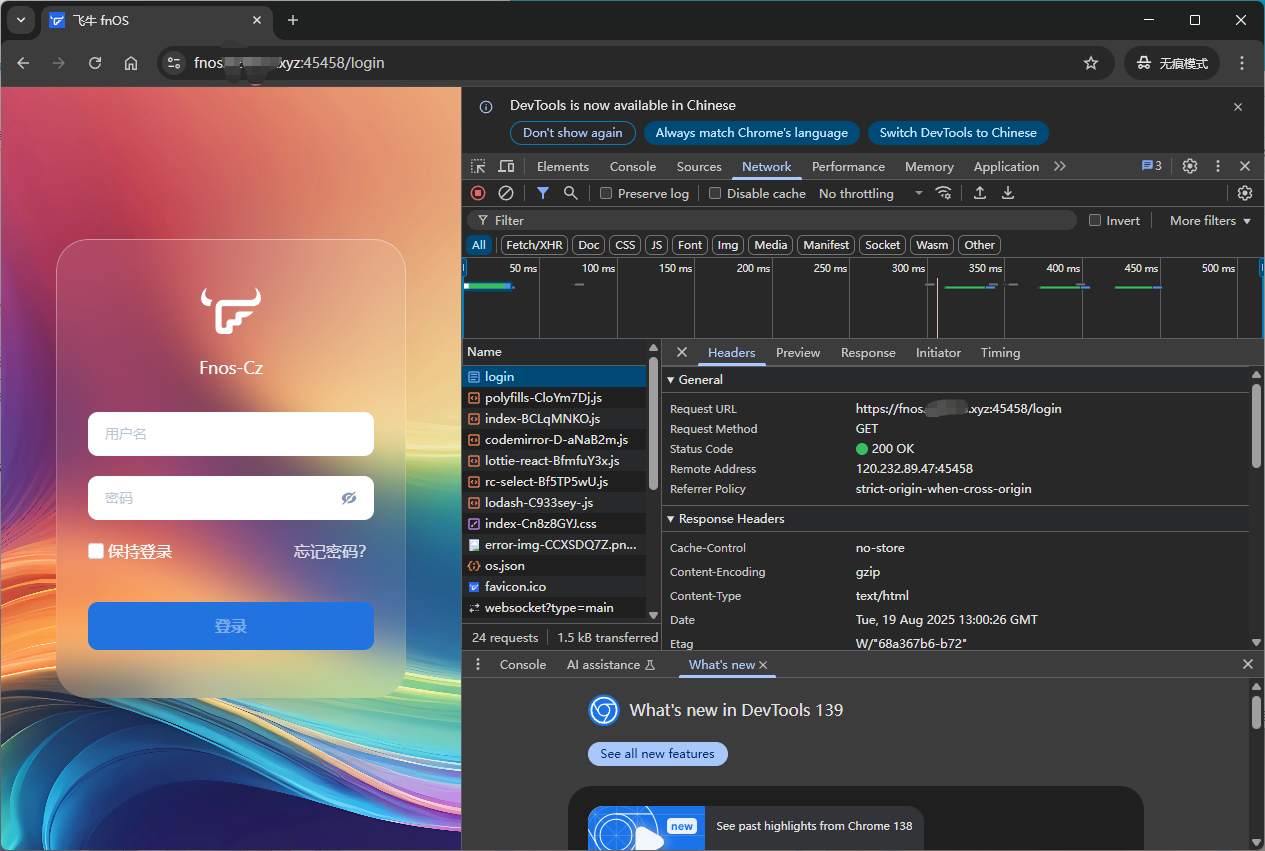Check the 保持登录 checkbox
This screenshot has height=851, width=1265.
click(96, 551)
